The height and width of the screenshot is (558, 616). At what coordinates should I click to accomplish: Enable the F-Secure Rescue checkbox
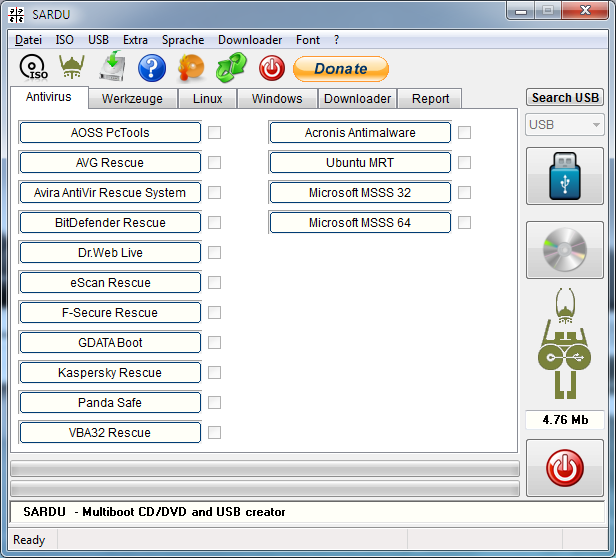coord(214,312)
